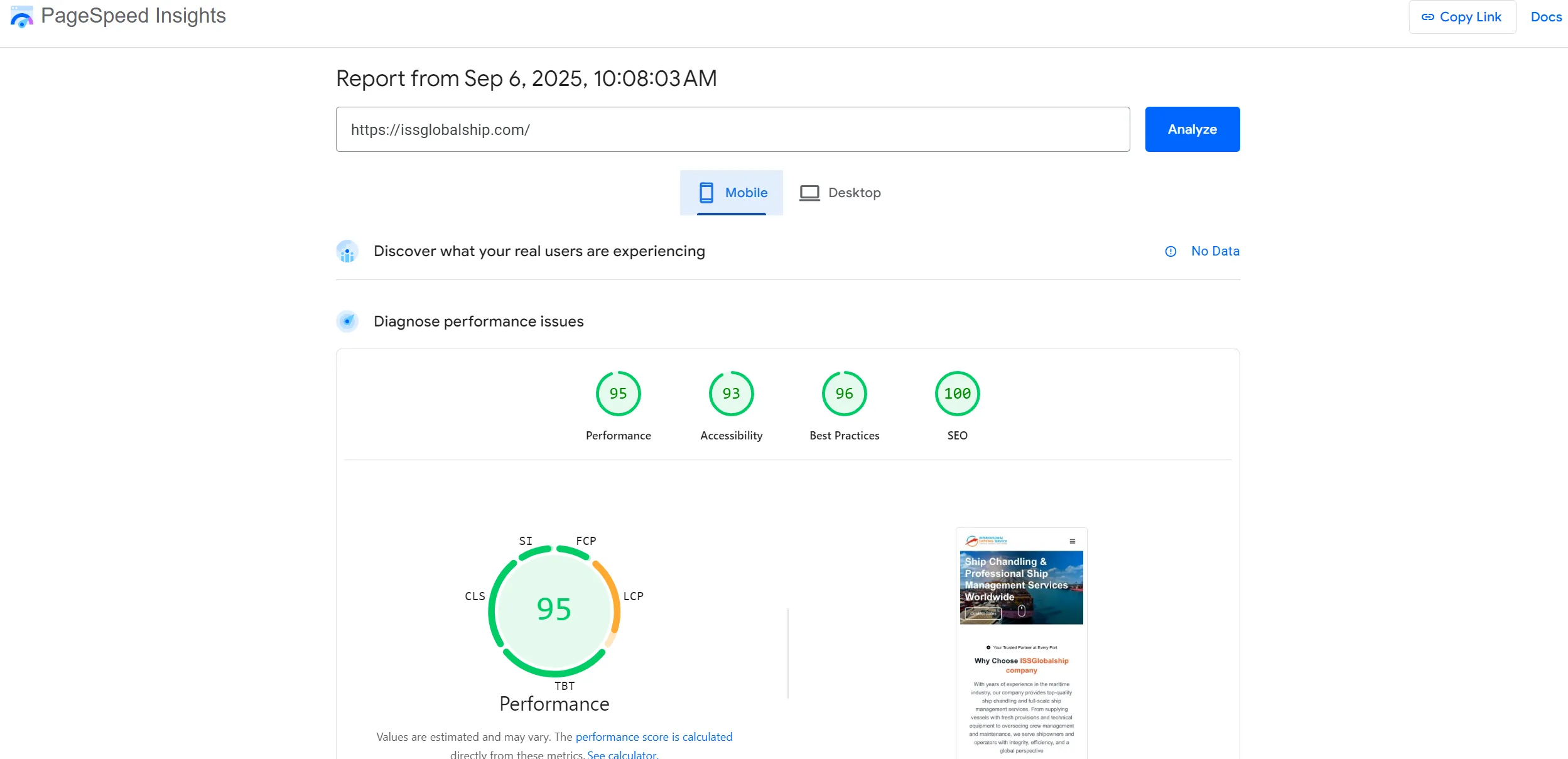Click the mobile phone icon
The image size is (1568, 759).
tap(706, 193)
